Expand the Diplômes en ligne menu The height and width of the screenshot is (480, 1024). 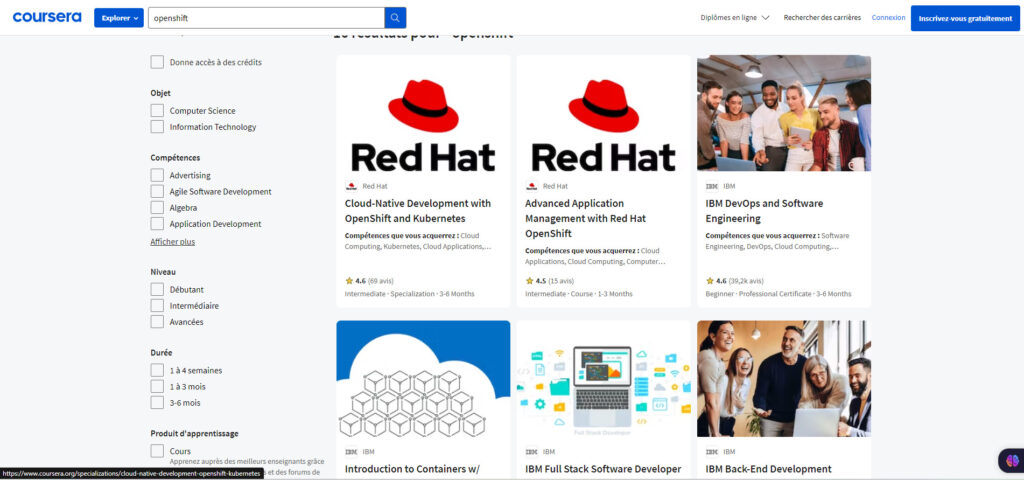[735, 18]
